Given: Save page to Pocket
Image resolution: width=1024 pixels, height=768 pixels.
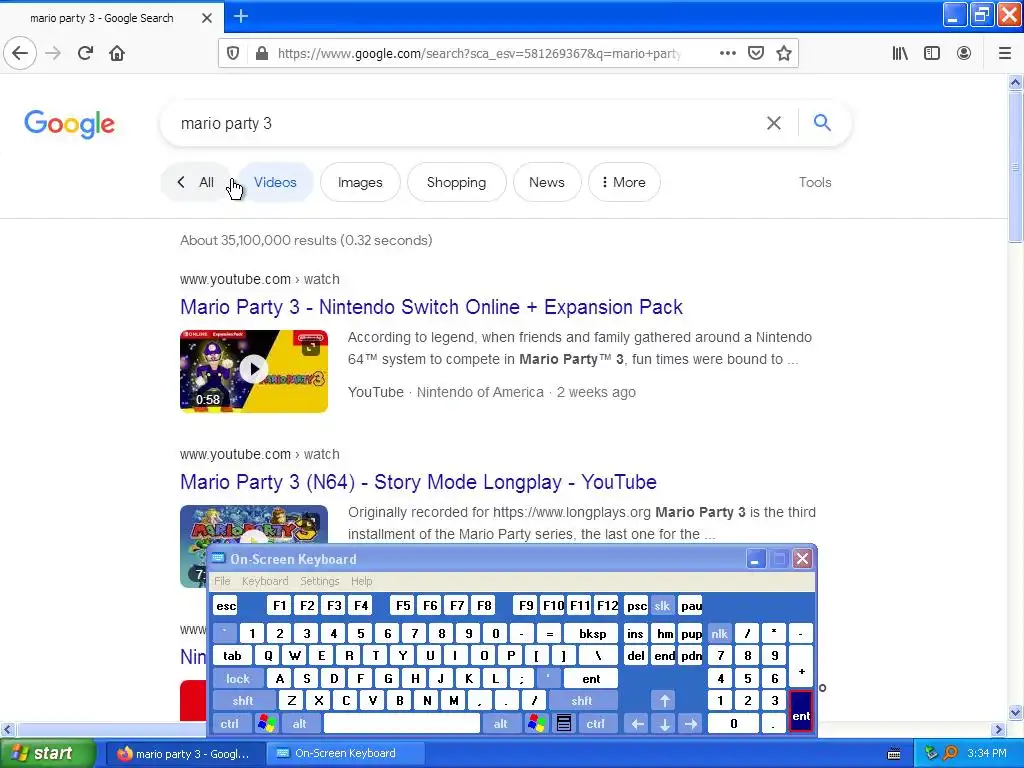Looking at the screenshot, I should pos(756,53).
